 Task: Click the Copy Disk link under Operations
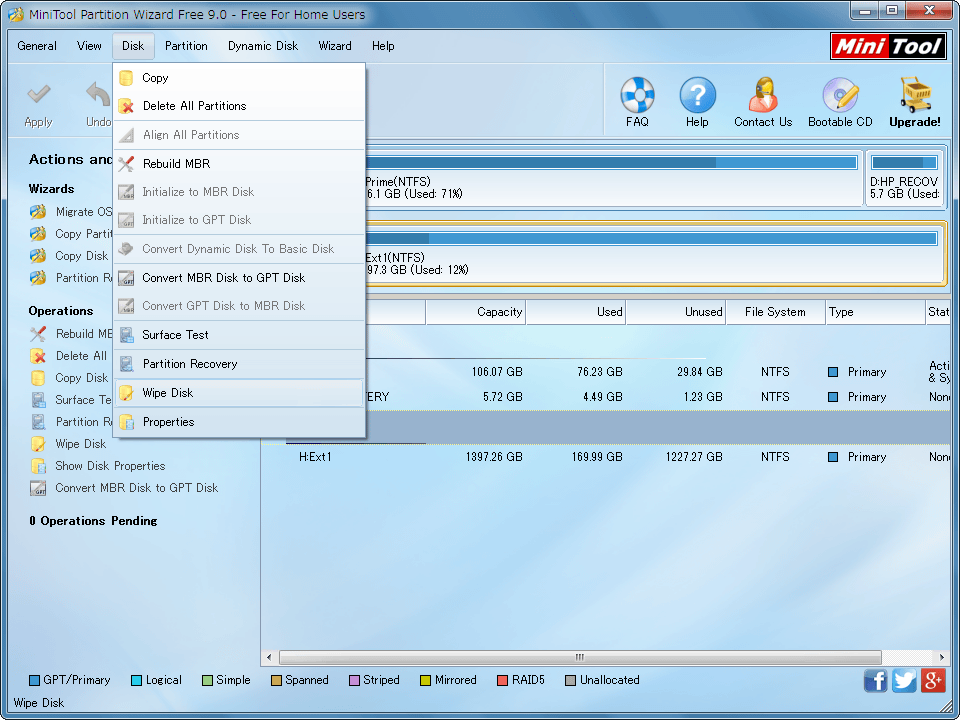point(81,378)
